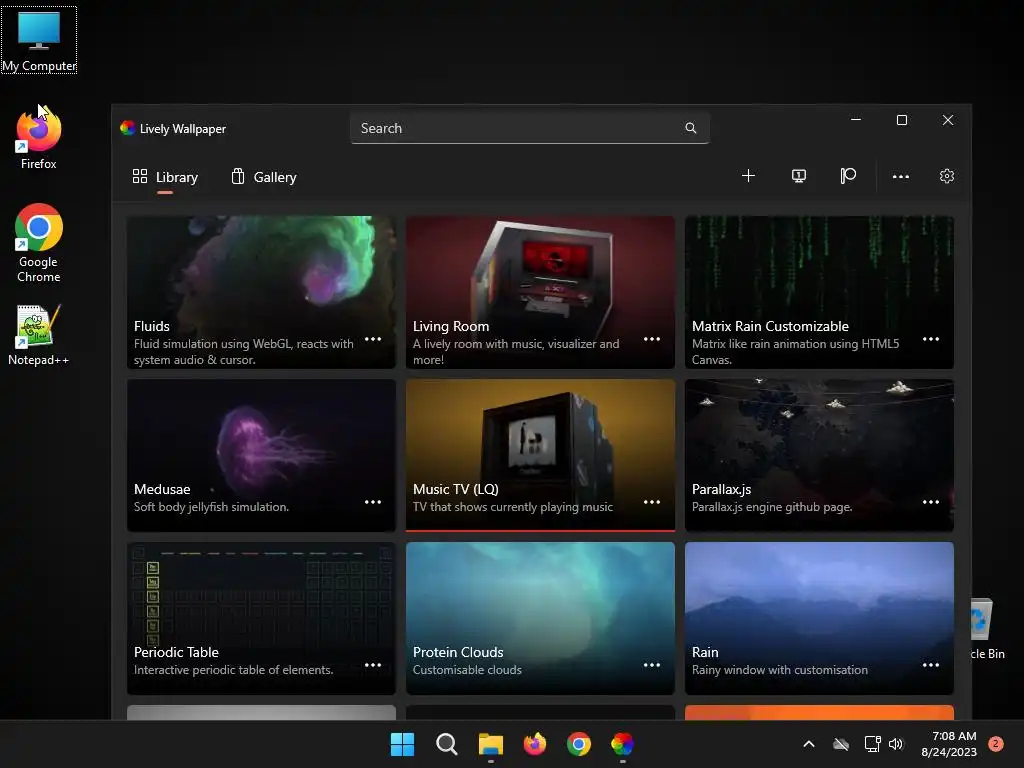Open more options for Music TV (LQ)
1024x768 pixels.
point(652,502)
